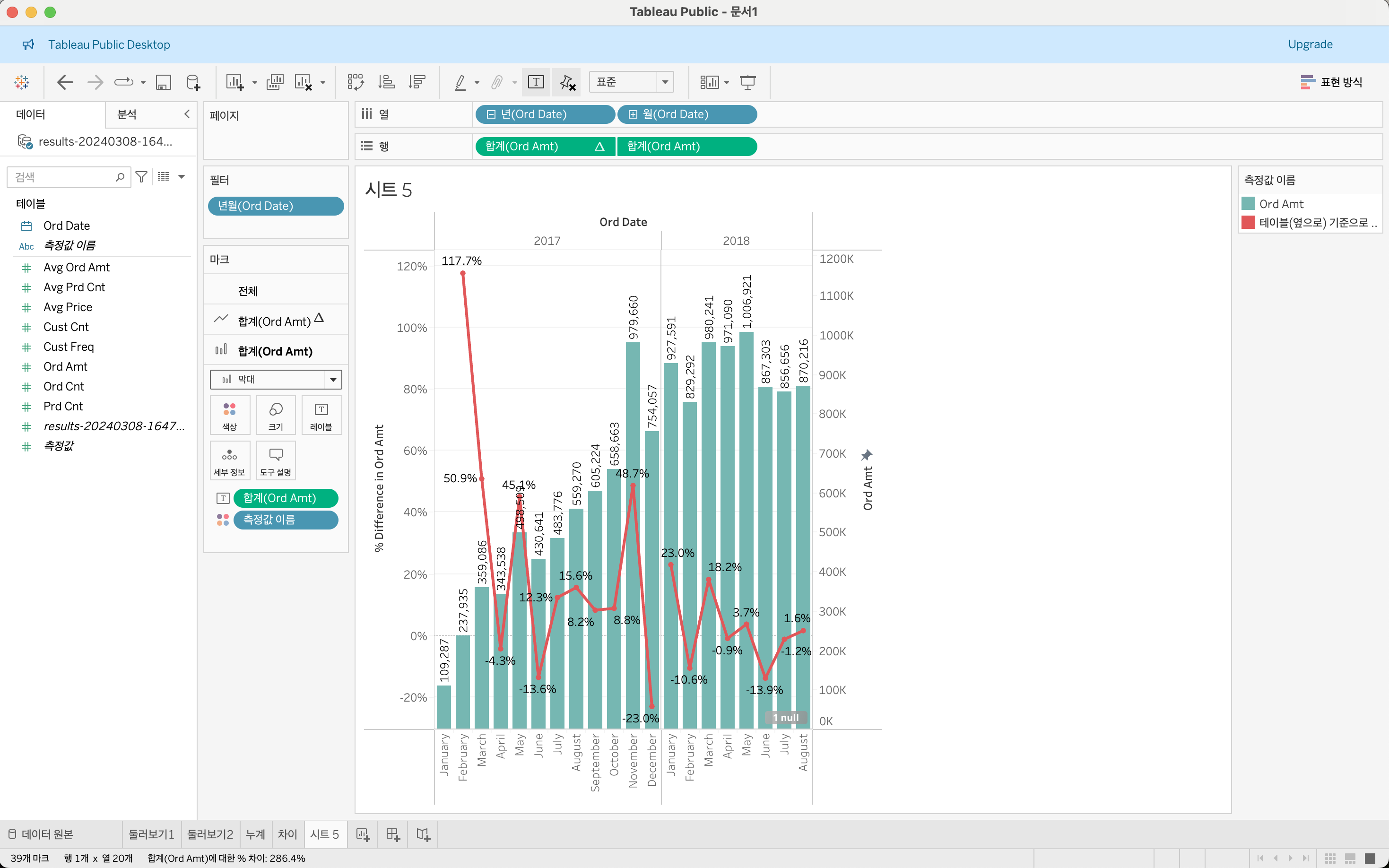
Task: Add a new data source icon
Action: (193, 82)
